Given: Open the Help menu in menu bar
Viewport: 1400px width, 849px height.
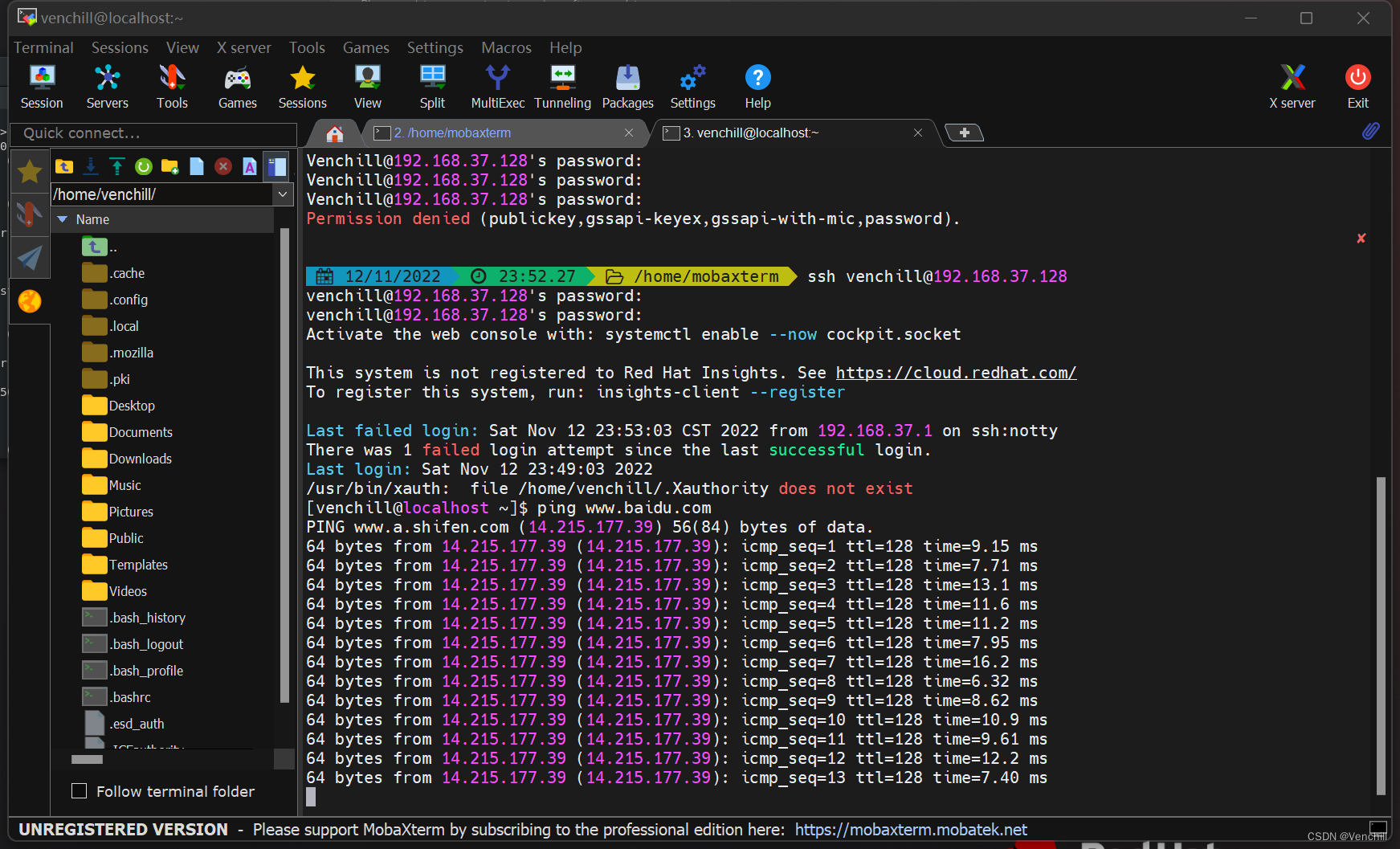Looking at the screenshot, I should [x=565, y=47].
